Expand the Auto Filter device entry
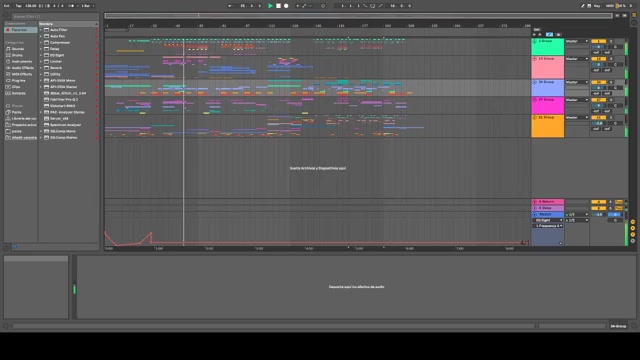This screenshot has height=360, width=640. click(x=41, y=30)
